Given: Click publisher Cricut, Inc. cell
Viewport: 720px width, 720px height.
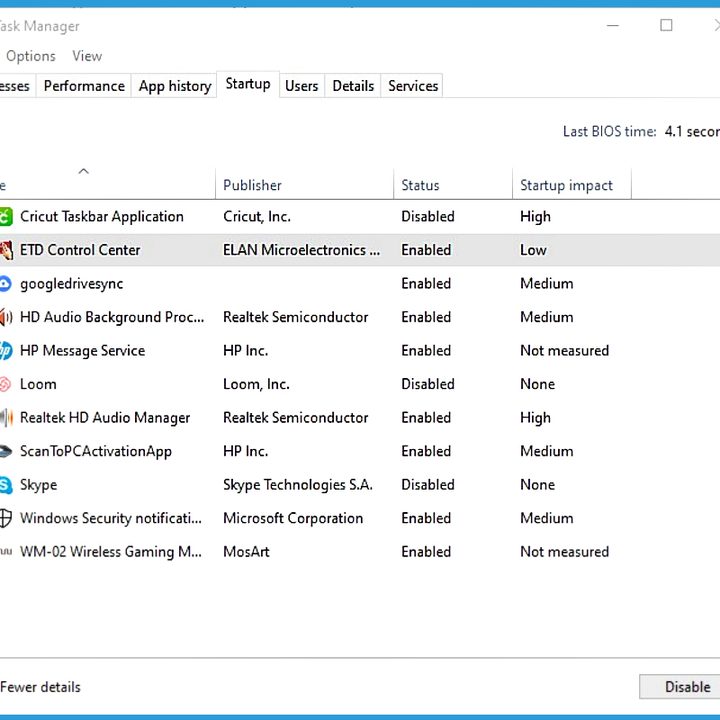Looking at the screenshot, I should coord(257,217).
